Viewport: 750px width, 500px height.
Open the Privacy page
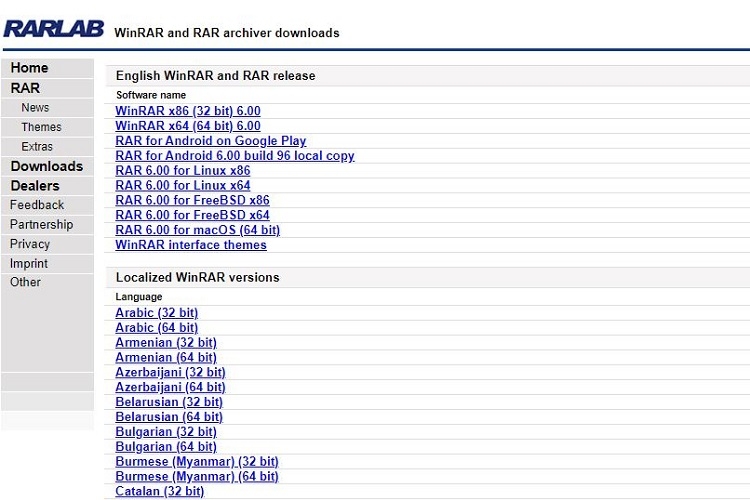(x=30, y=244)
